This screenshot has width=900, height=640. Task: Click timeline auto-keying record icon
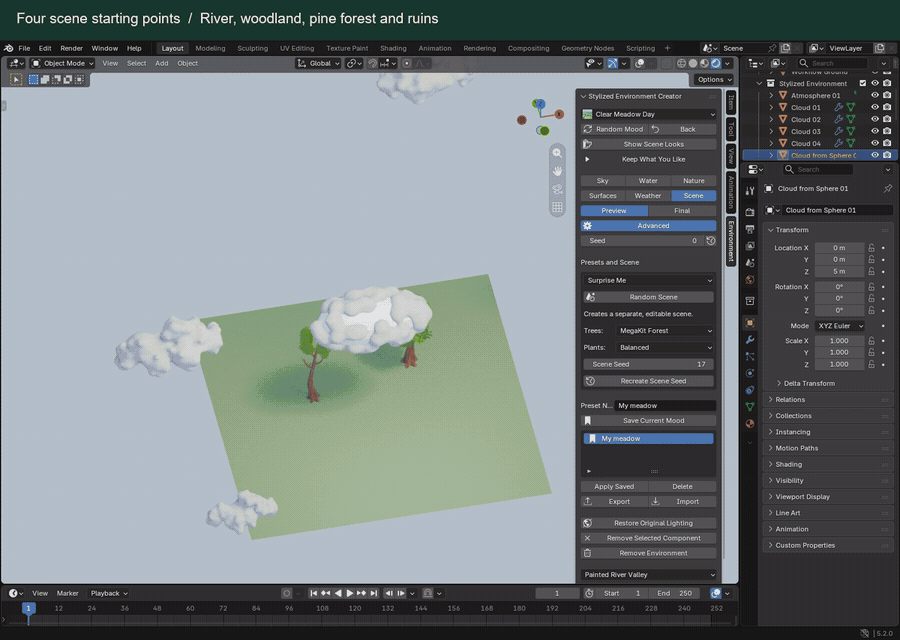(286, 593)
